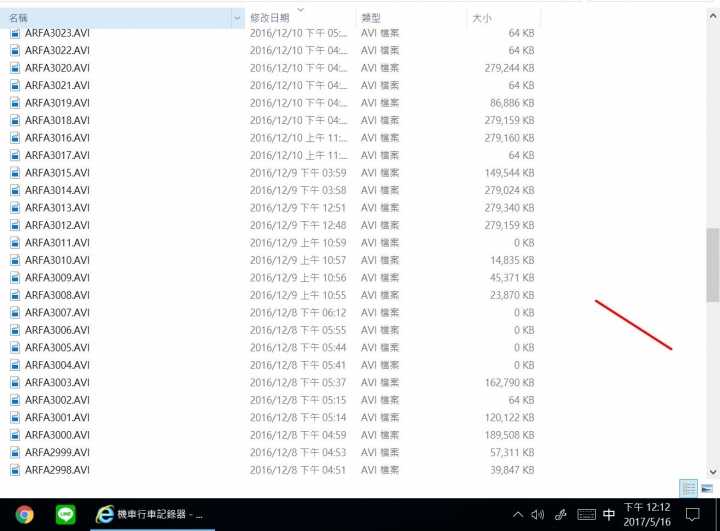Select the file icon of ARFA3011.AVI
720x531 pixels.
(x=15, y=243)
